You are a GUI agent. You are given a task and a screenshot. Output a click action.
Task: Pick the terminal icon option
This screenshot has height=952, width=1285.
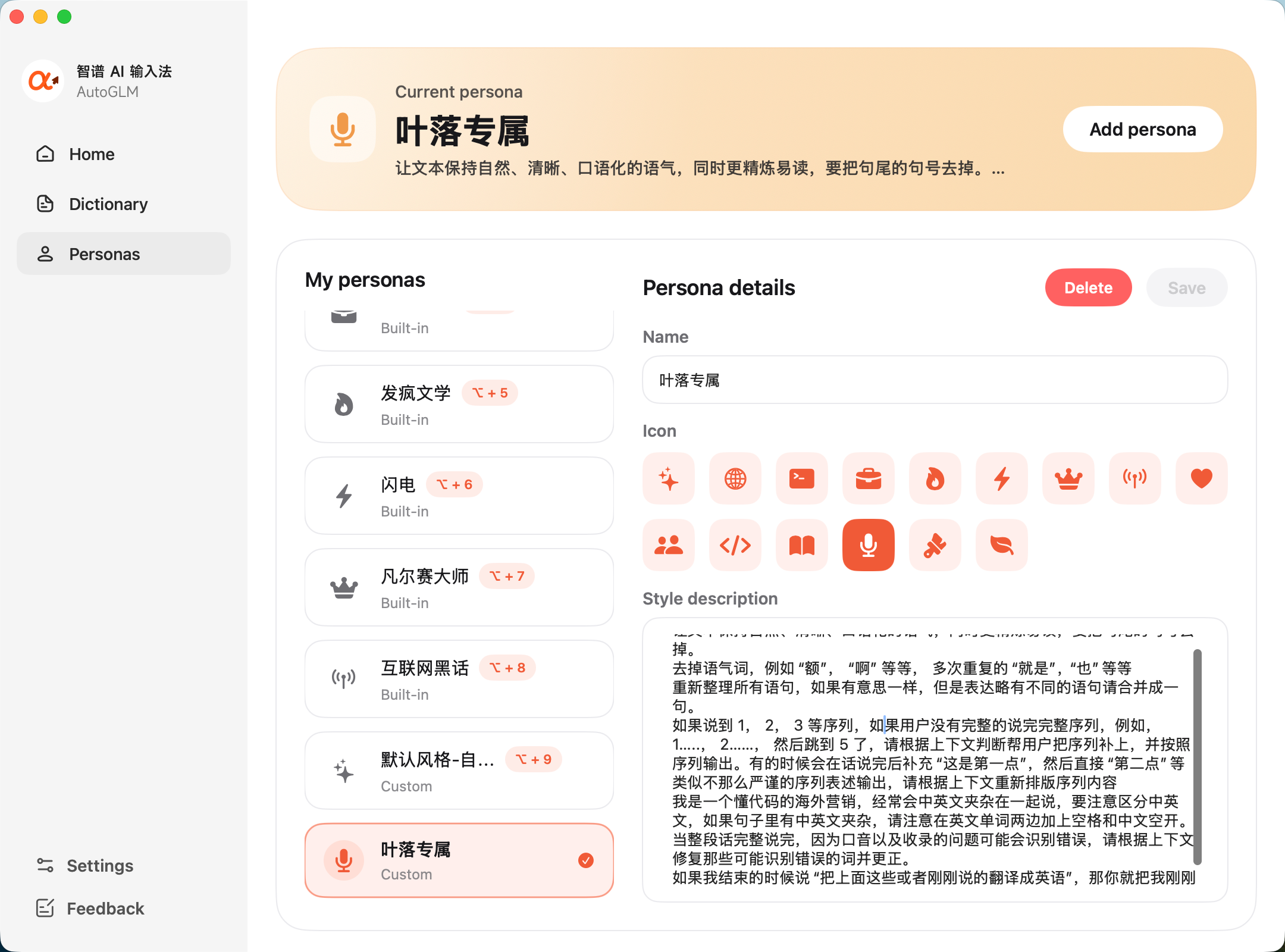[x=801, y=478]
